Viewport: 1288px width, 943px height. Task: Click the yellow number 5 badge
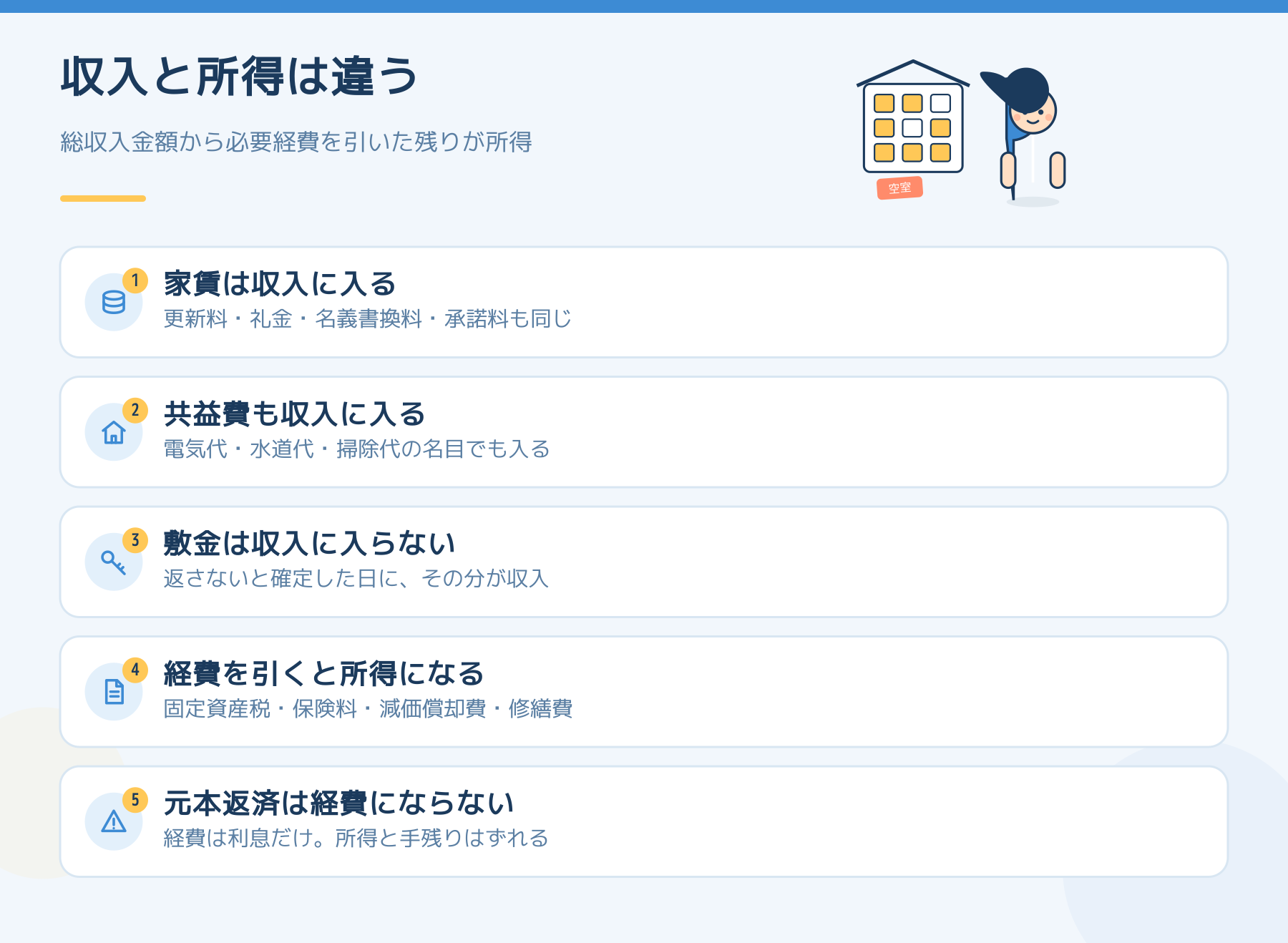click(135, 800)
